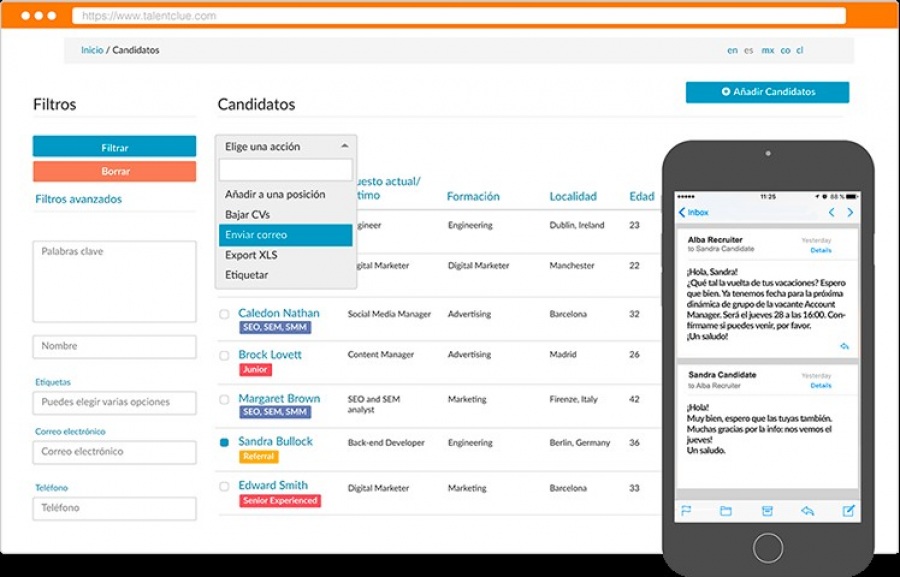Go to the previous email with left arrow
Viewport: 900px width, 577px height.
(x=831, y=213)
